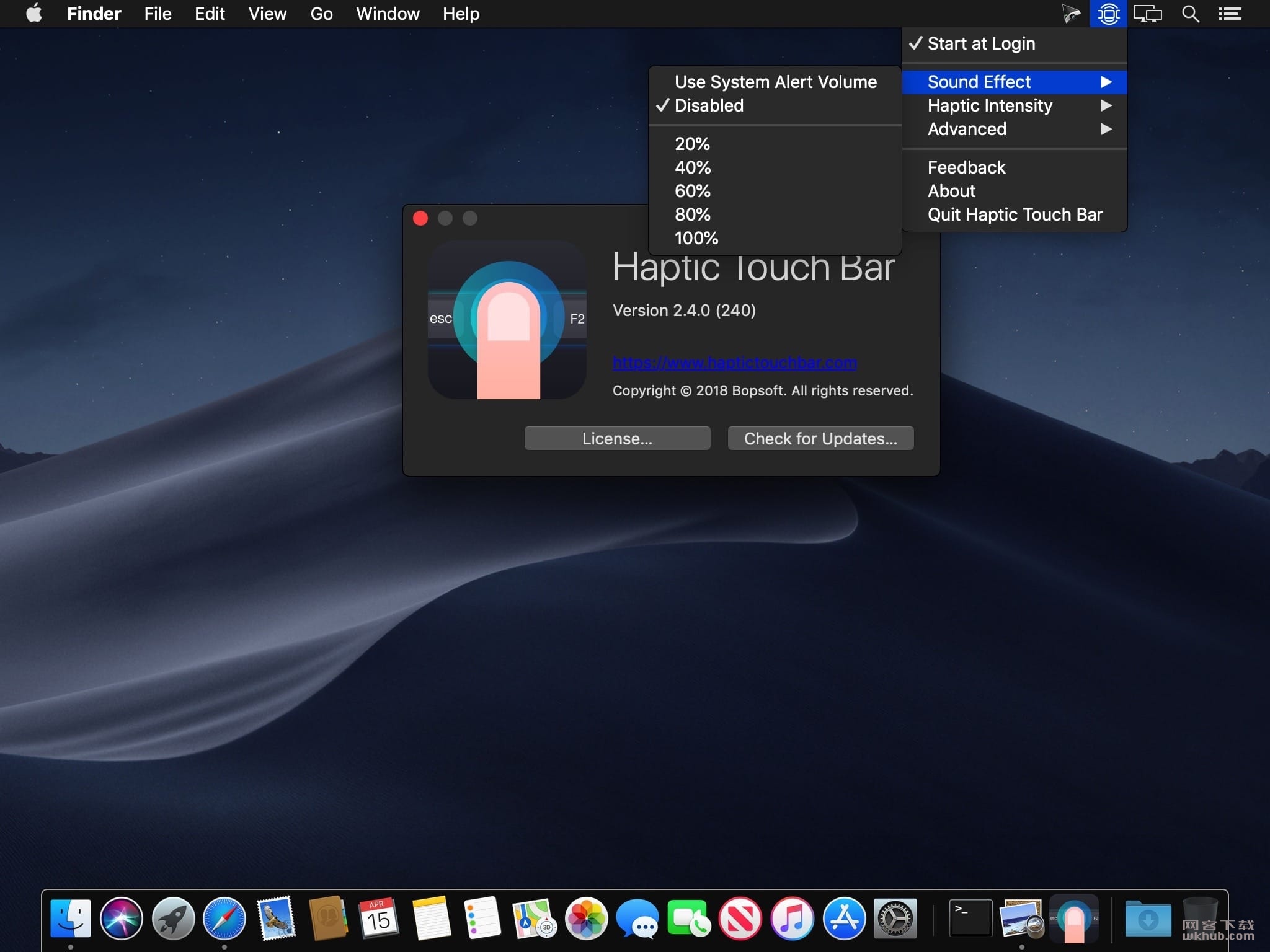This screenshot has height=952, width=1270.
Task: Open the Go menu
Action: [321, 14]
